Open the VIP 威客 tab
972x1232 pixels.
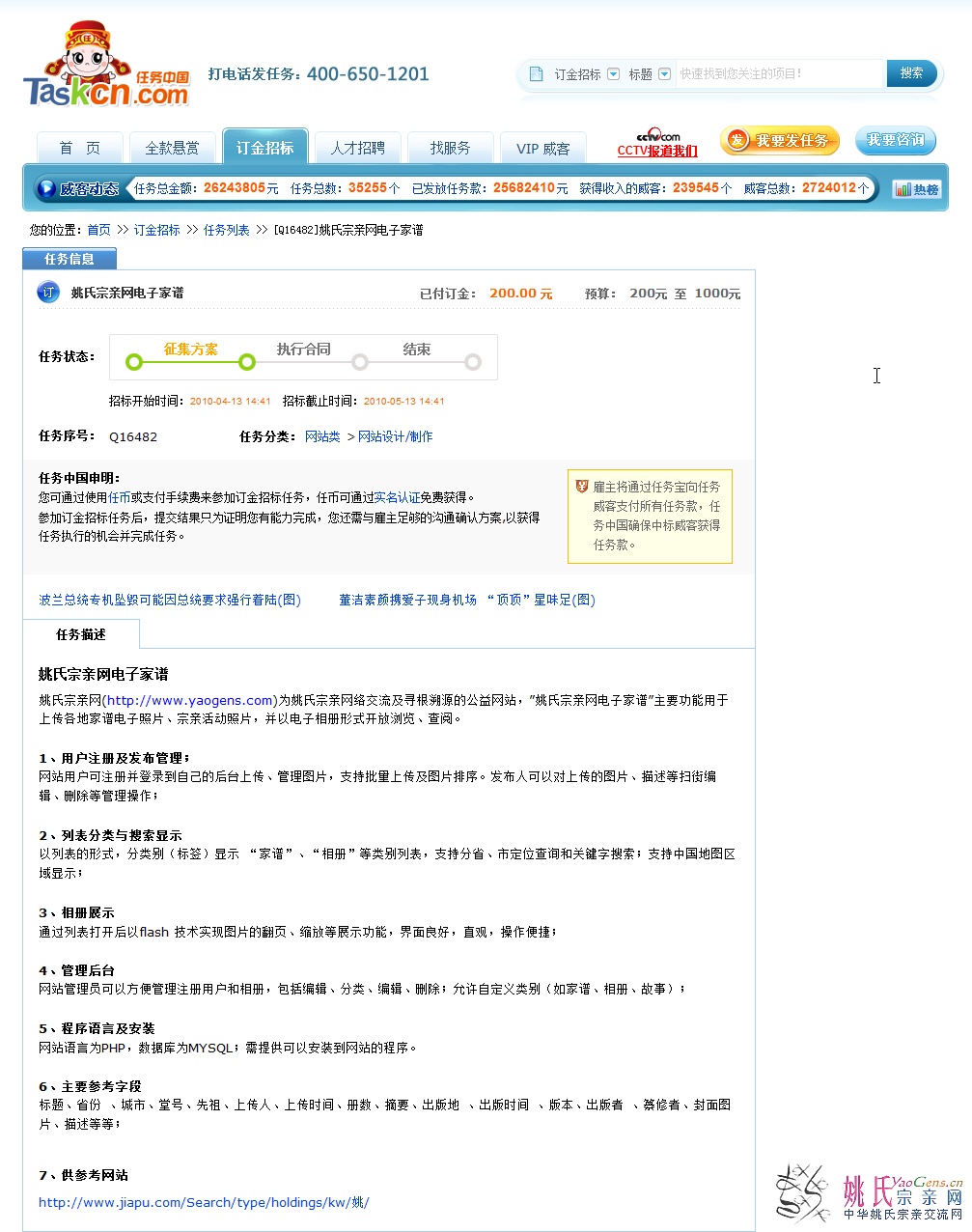pyautogui.click(x=543, y=149)
